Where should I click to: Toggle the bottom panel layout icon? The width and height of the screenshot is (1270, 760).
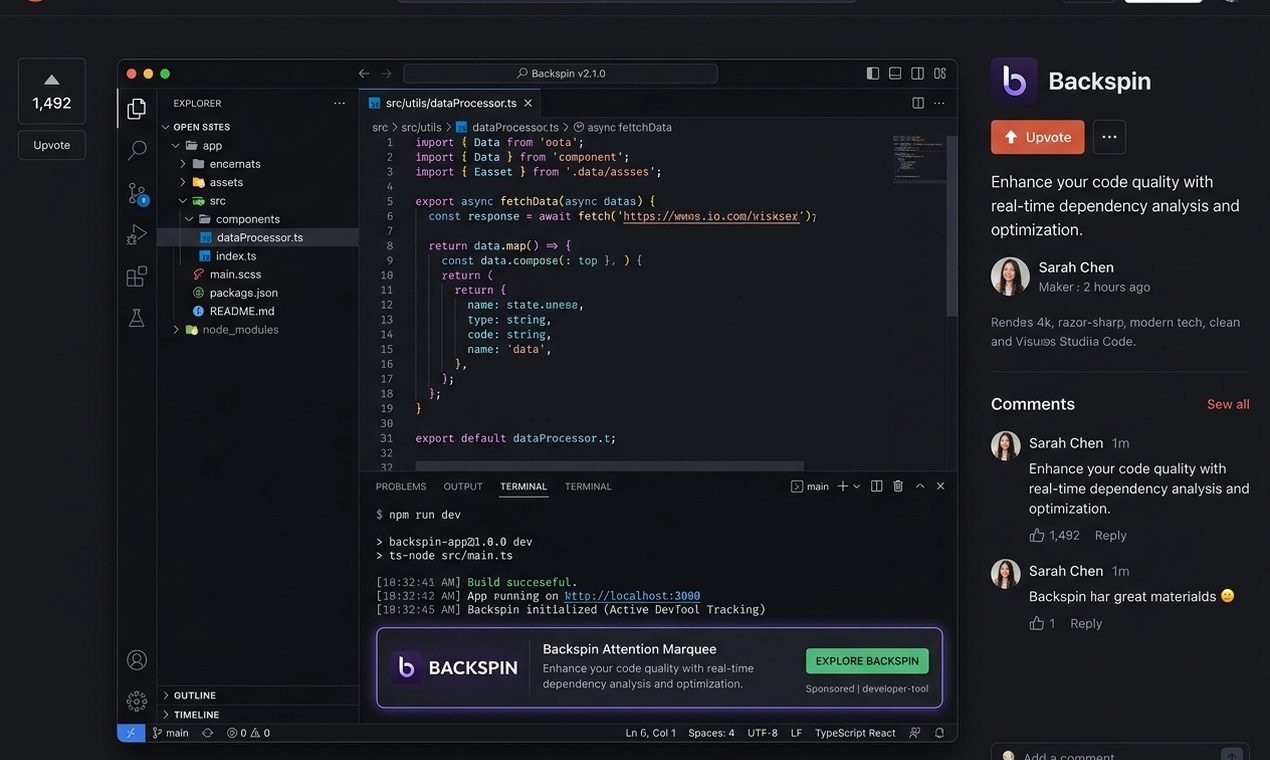click(x=895, y=73)
